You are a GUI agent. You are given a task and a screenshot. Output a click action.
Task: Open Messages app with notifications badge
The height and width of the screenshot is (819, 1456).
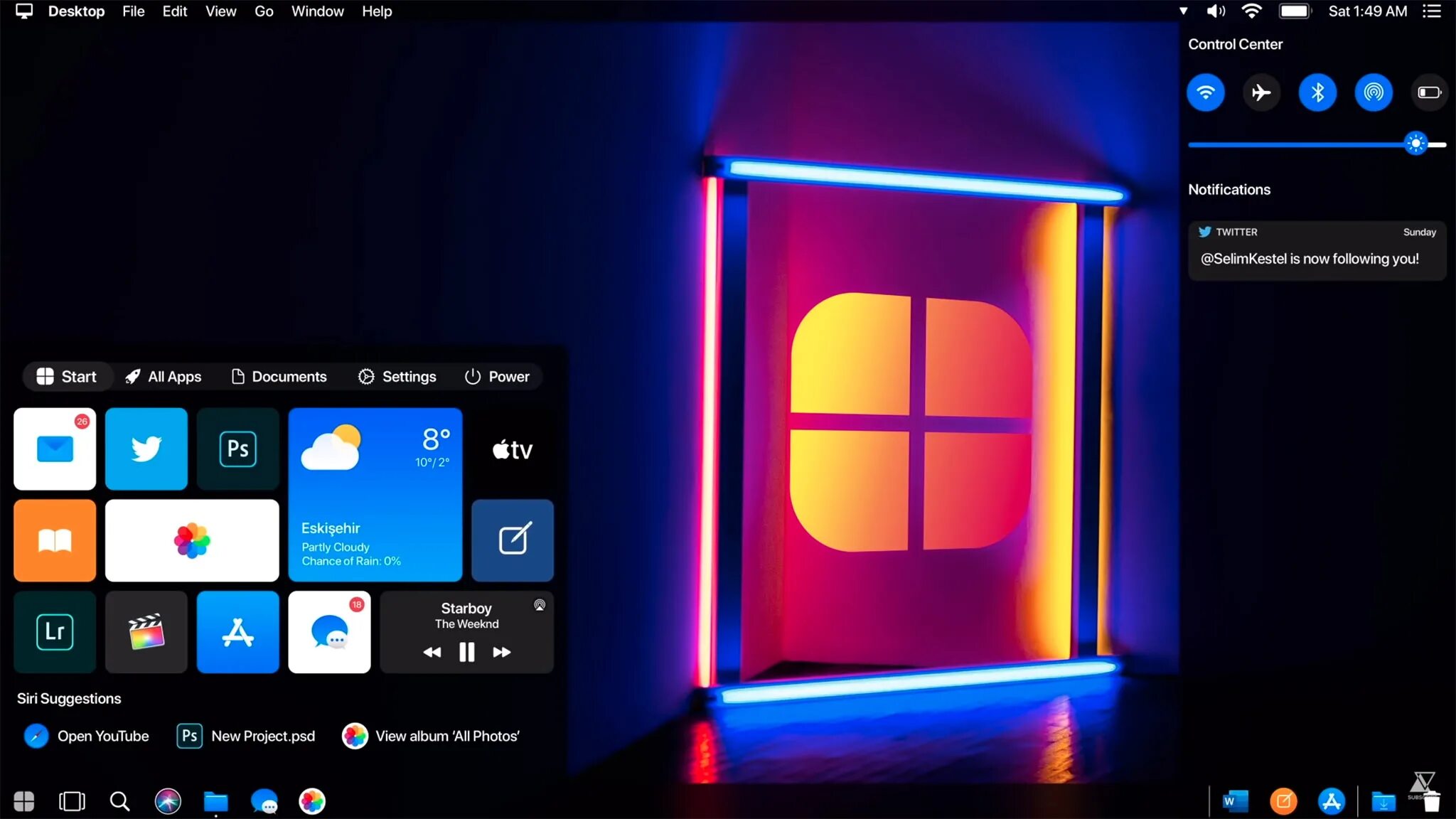329,632
